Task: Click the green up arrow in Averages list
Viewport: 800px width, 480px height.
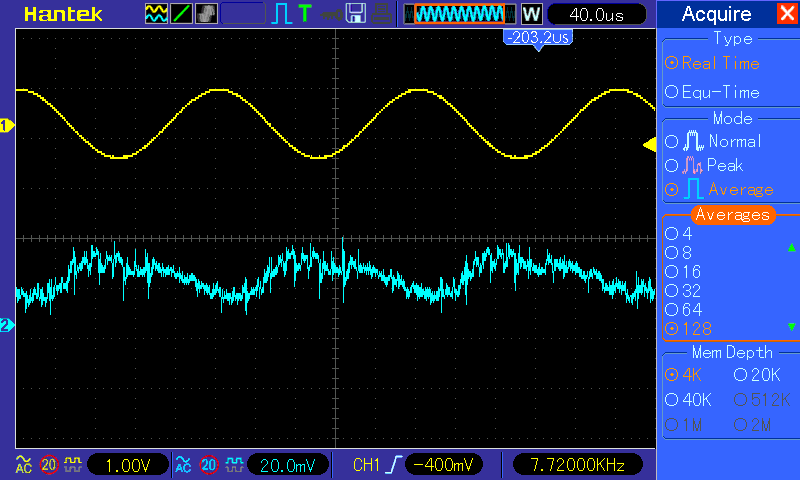Action: point(791,247)
